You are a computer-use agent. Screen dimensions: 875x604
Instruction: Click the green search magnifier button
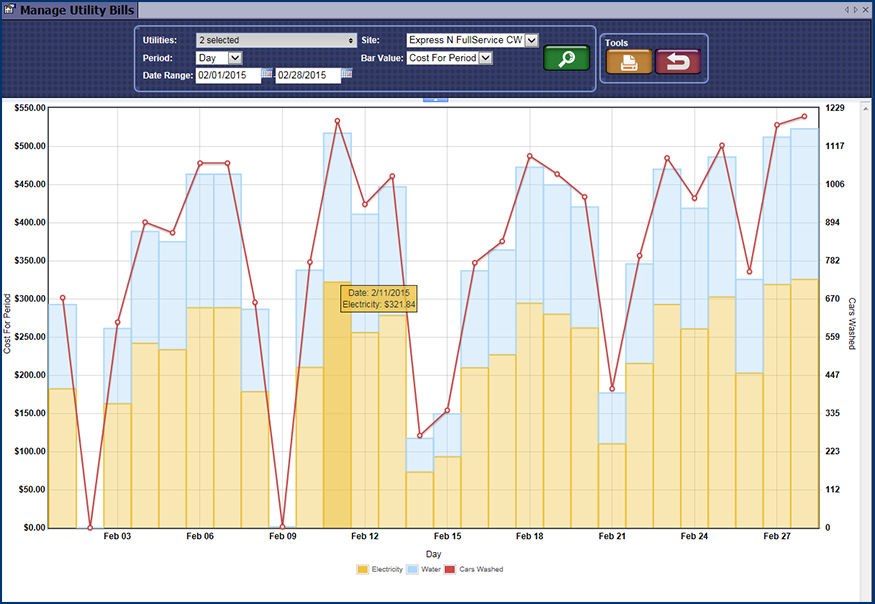[566, 59]
